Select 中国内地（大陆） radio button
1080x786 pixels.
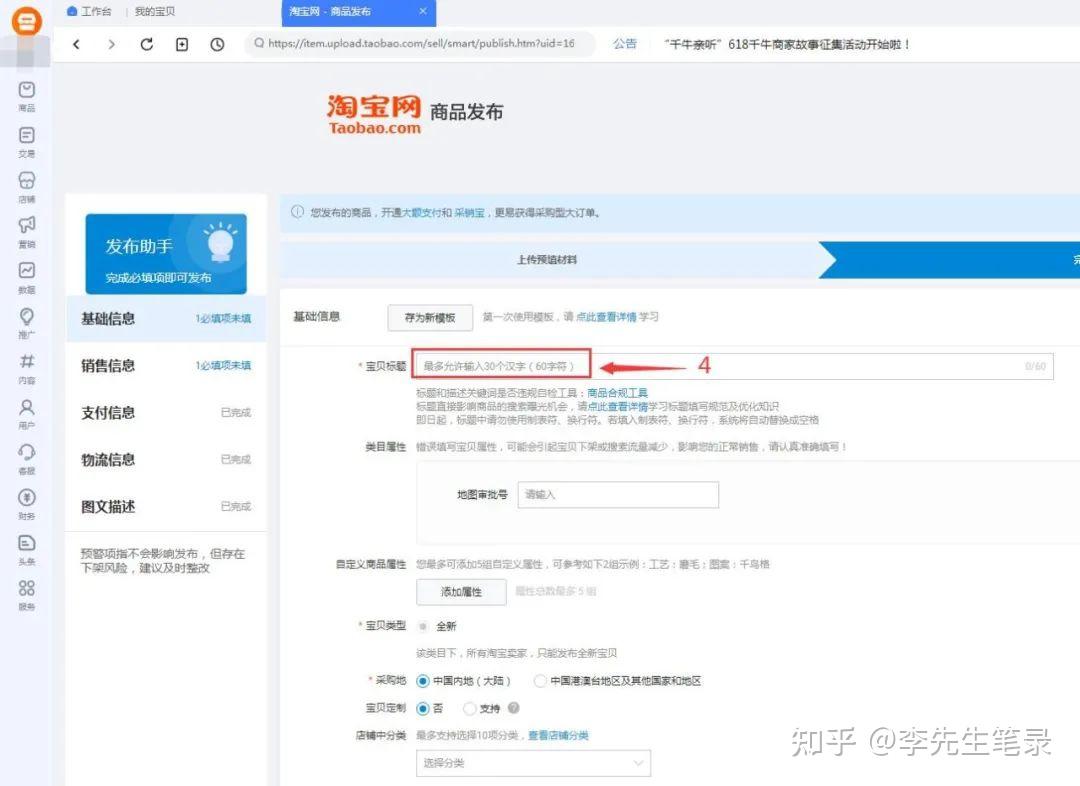tap(423, 681)
